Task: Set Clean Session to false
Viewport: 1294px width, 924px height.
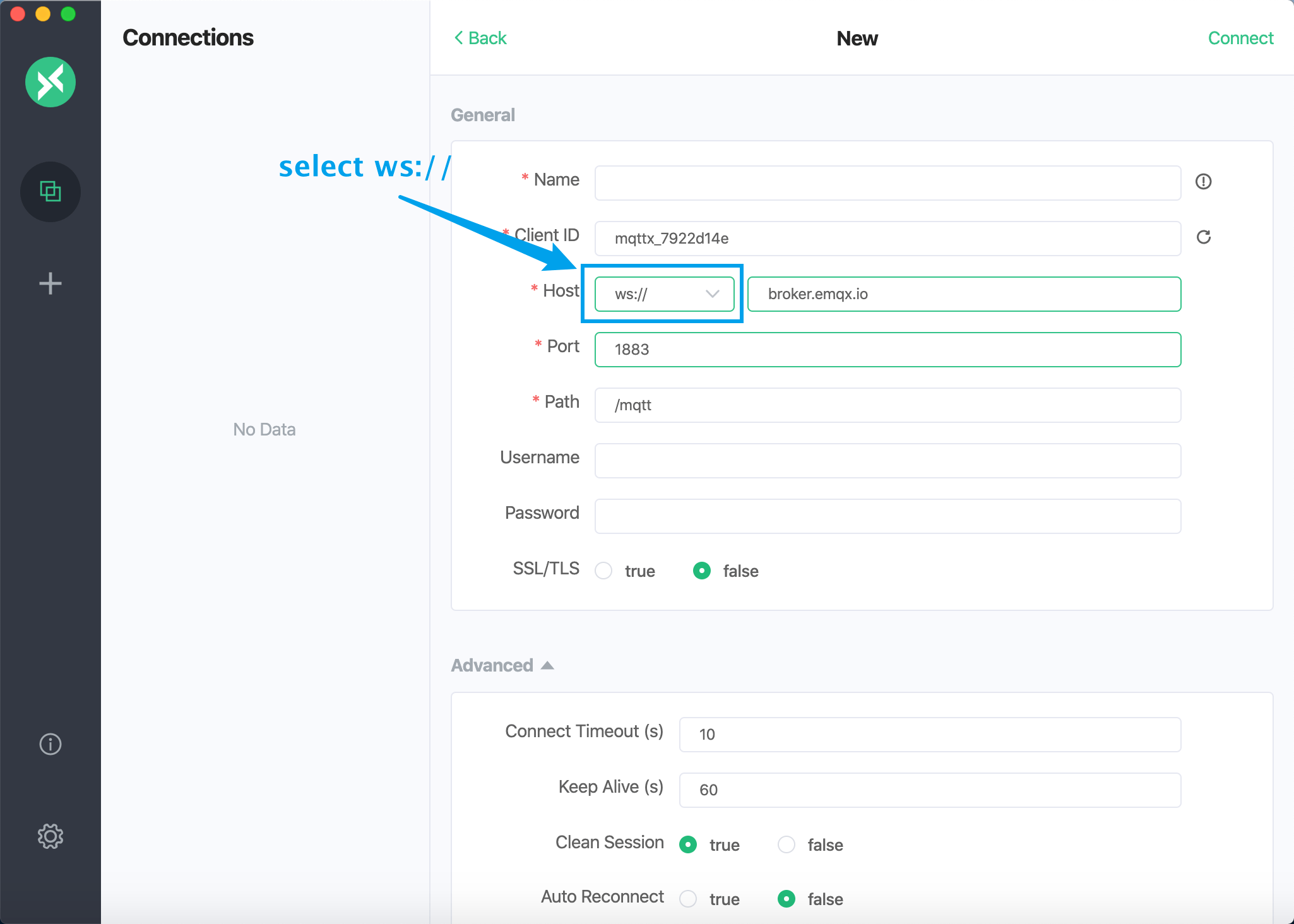Action: 786,844
